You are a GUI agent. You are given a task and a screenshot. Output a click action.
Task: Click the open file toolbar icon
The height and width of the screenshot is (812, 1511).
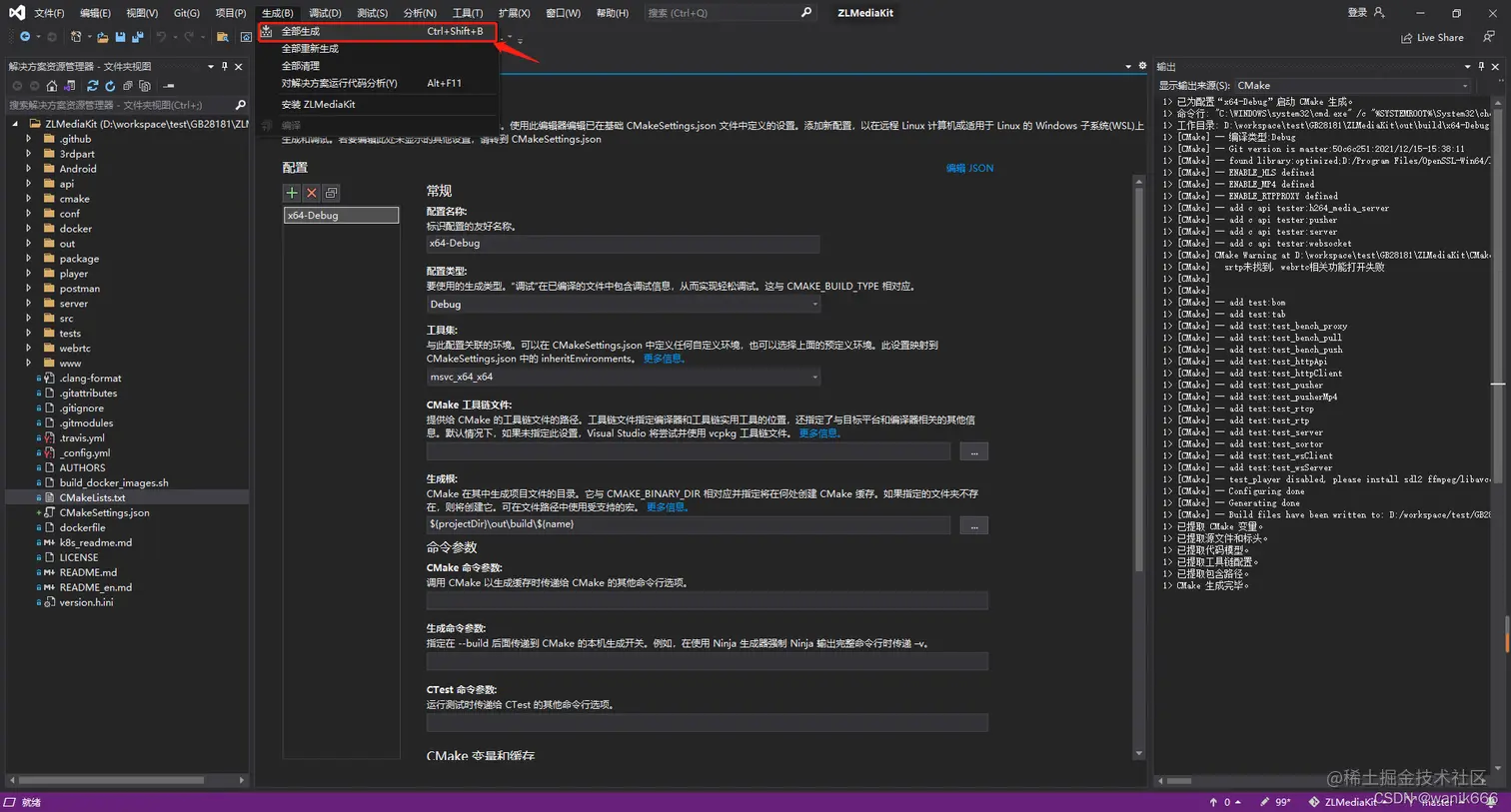click(102, 37)
